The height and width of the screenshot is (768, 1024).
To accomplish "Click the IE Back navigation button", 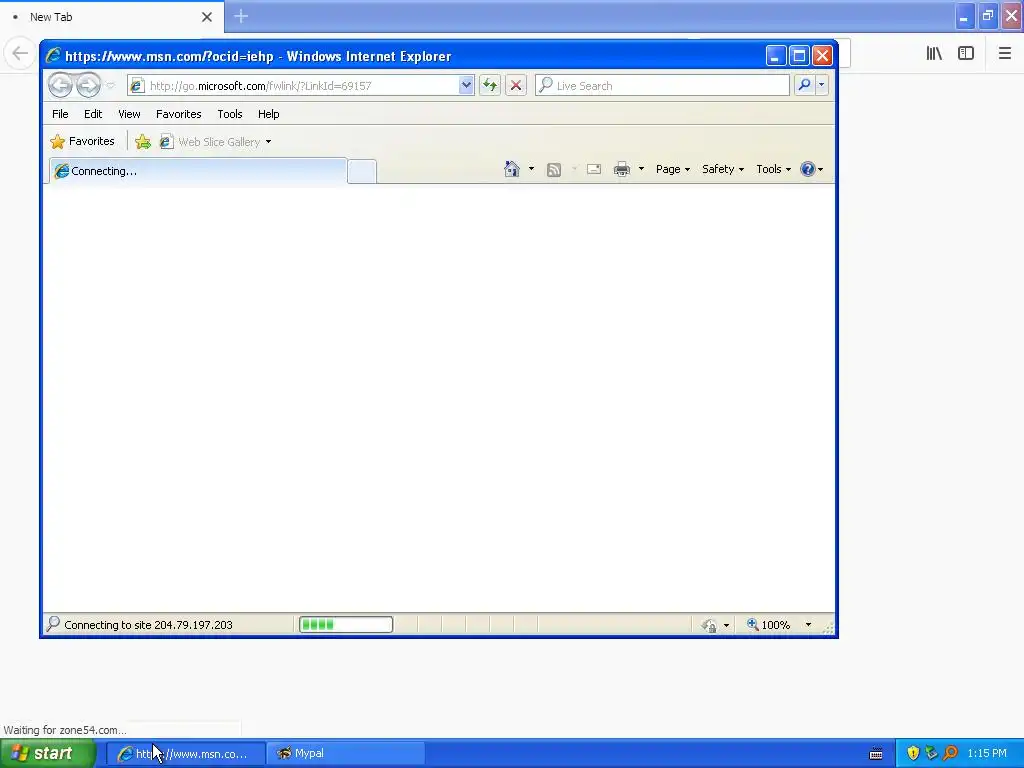I will click(x=60, y=85).
